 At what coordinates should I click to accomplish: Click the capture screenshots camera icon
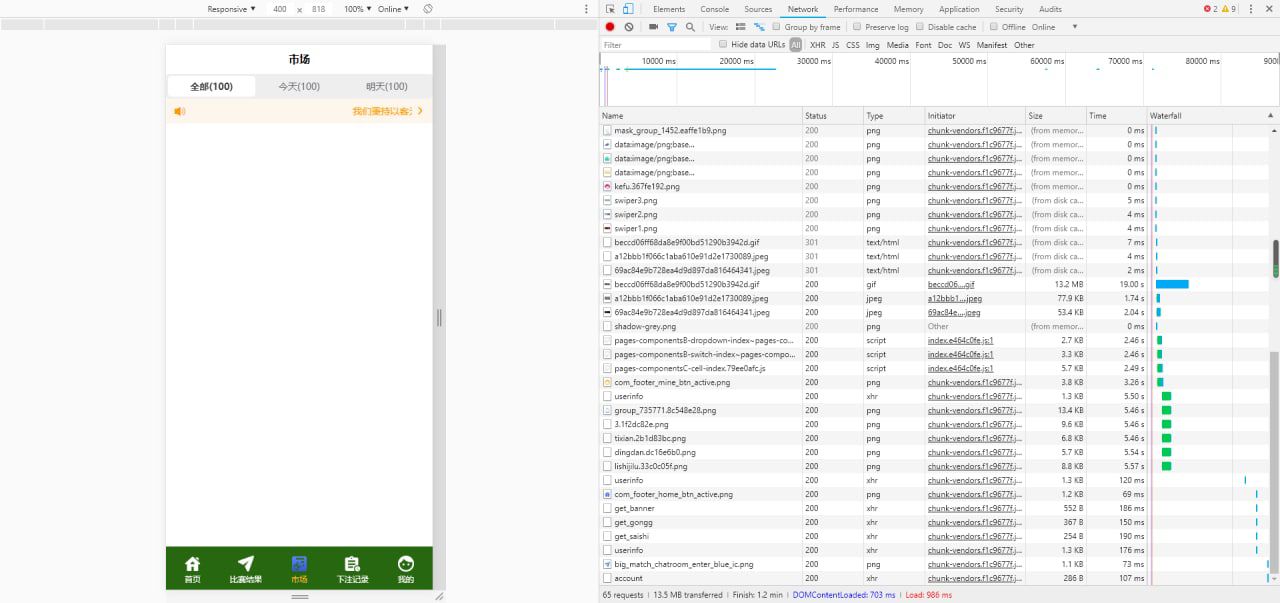click(x=653, y=27)
